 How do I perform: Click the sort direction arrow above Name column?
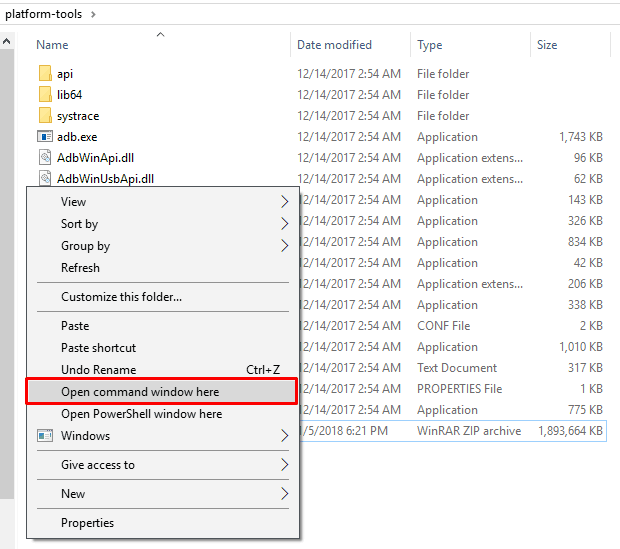click(x=160, y=34)
